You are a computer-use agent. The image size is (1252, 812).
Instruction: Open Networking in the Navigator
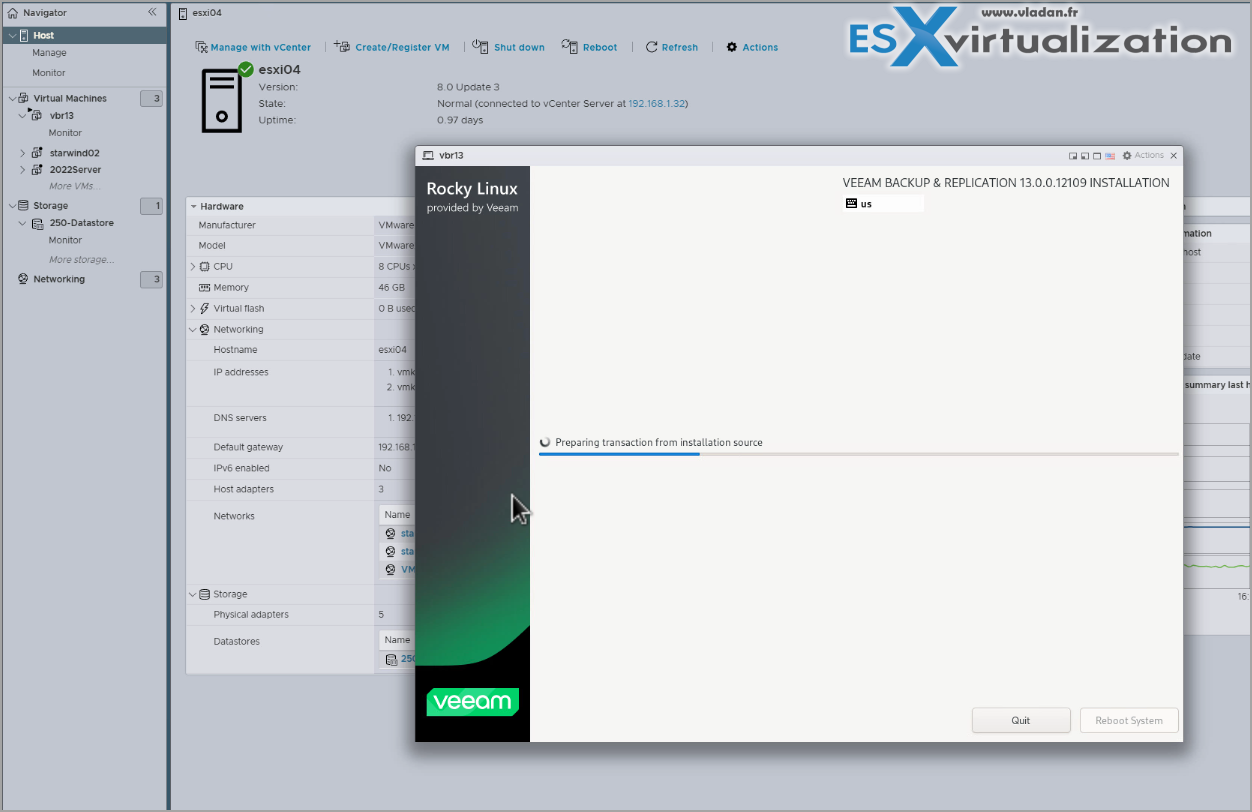[59, 279]
